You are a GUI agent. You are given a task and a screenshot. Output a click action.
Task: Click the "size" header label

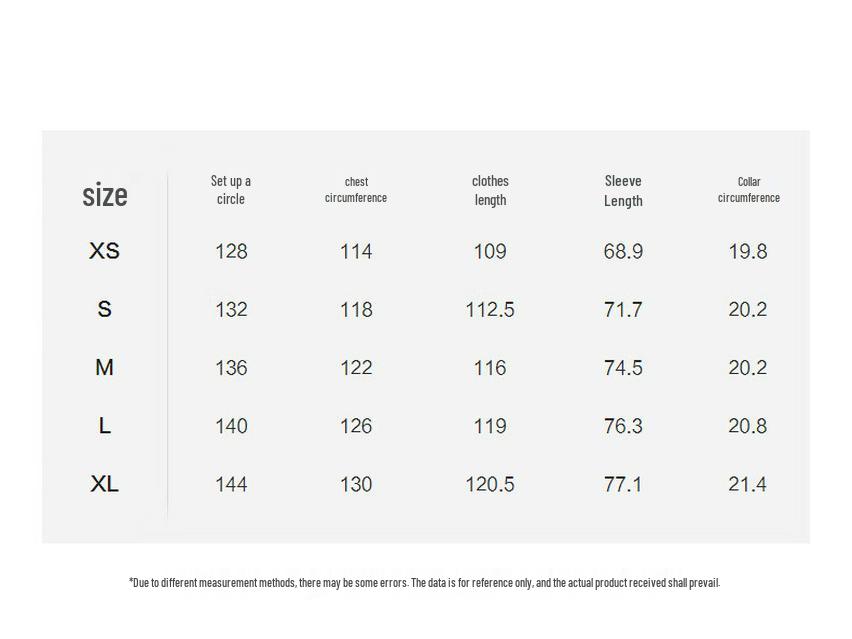click(105, 194)
